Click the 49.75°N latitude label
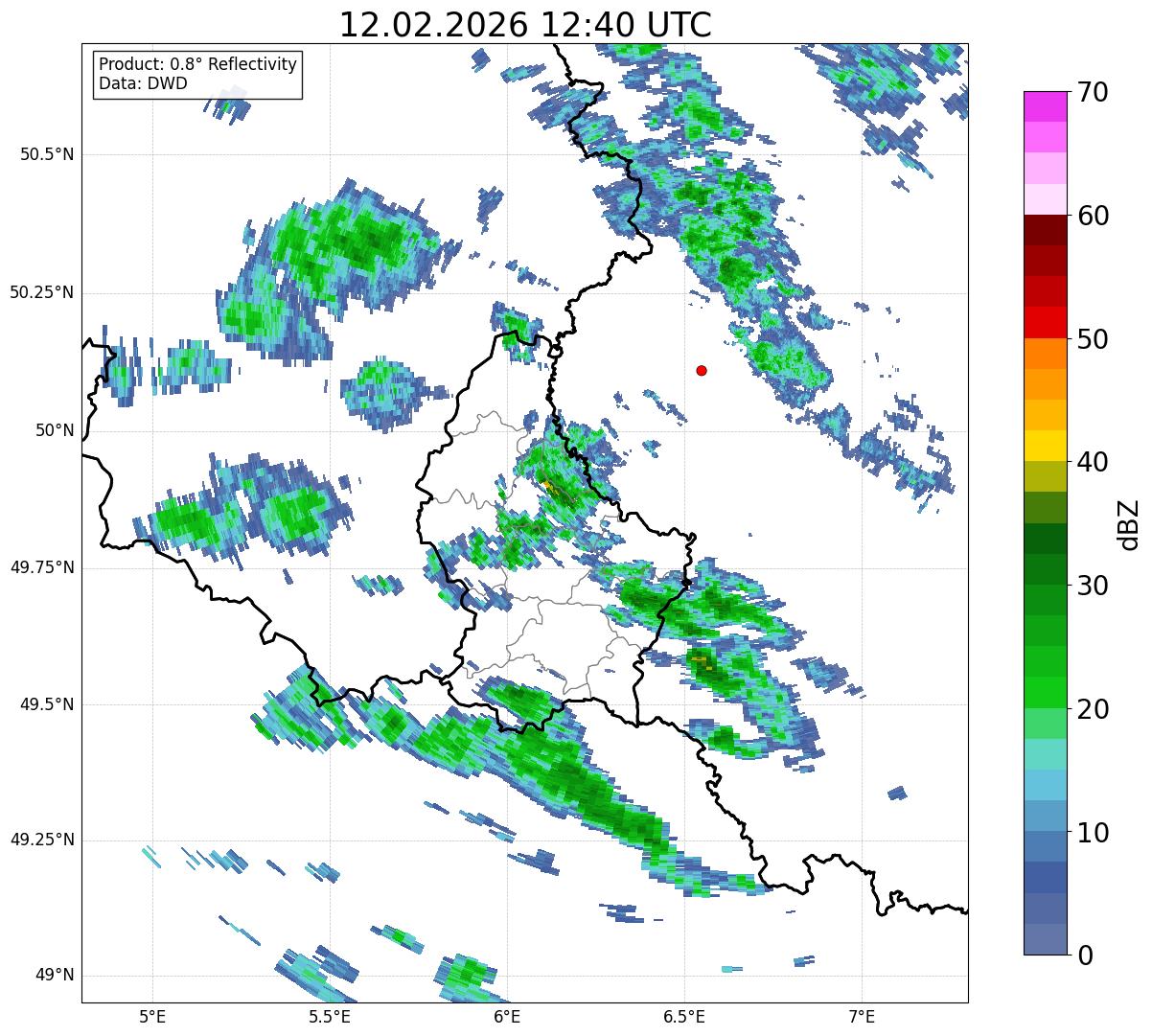 tap(42, 567)
